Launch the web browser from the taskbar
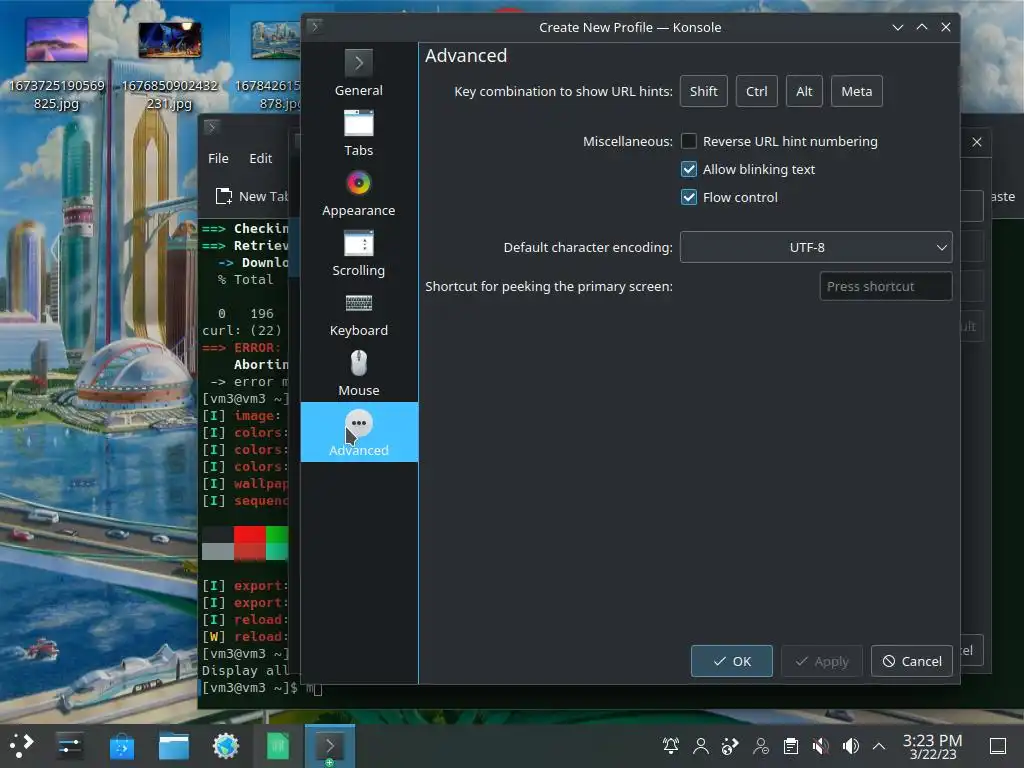This screenshot has height=768, width=1024. (226, 746)
